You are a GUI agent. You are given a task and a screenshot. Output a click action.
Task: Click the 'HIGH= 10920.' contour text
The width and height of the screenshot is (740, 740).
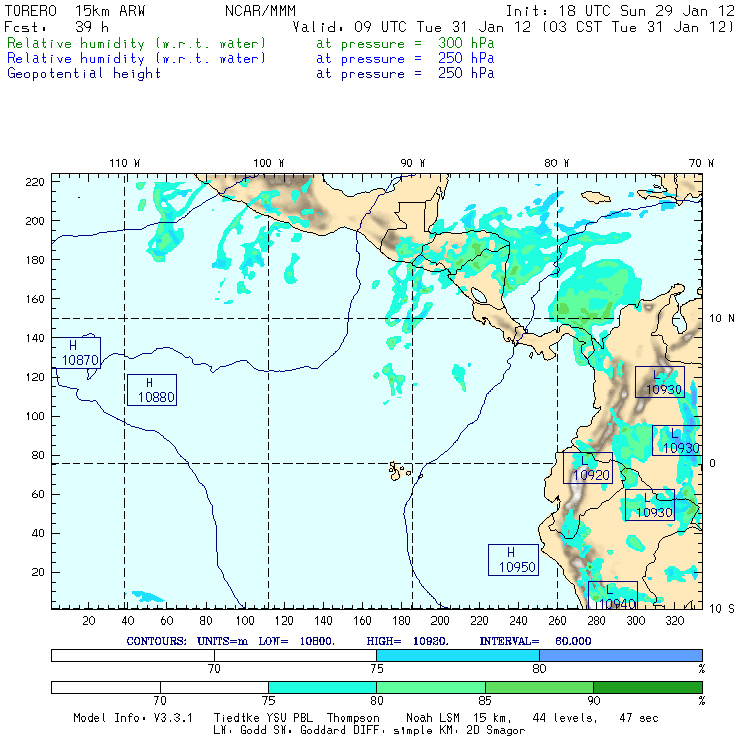pos(408,641)
